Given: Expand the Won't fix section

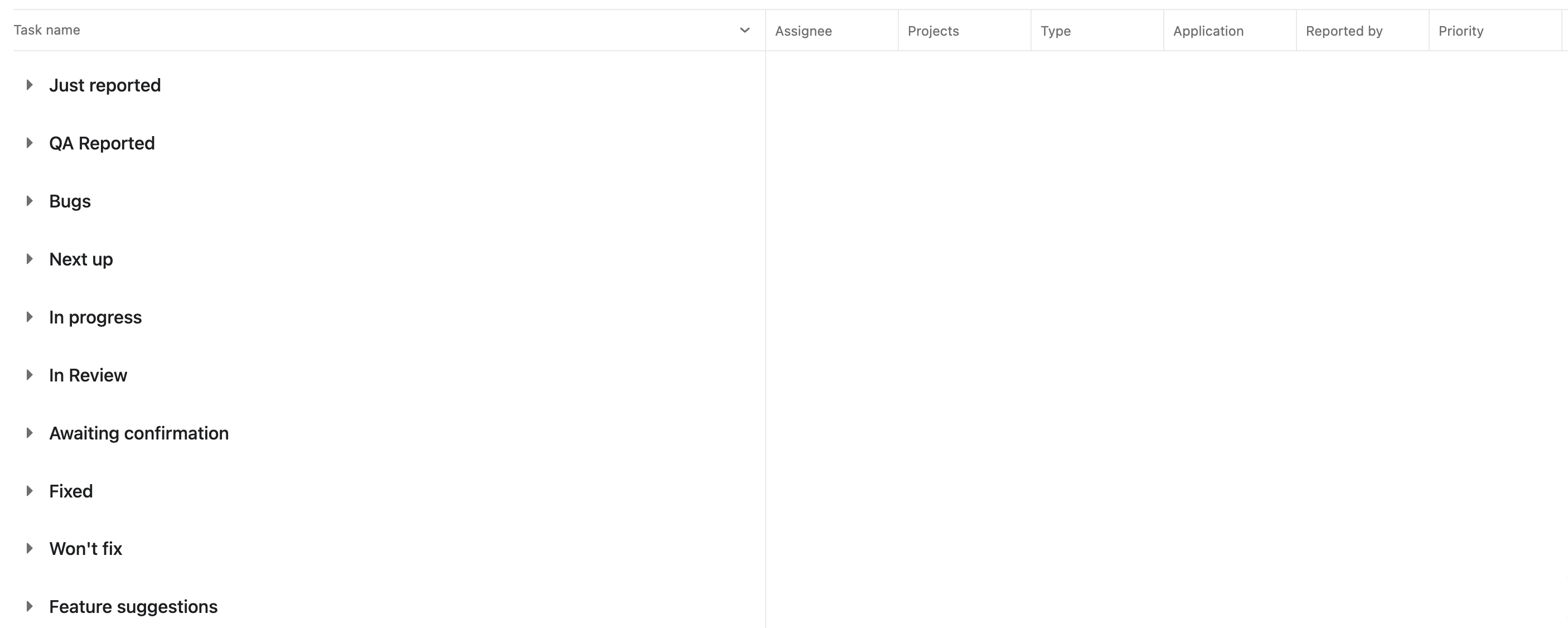Looking at the screenshot, I should tap(29, 549).
